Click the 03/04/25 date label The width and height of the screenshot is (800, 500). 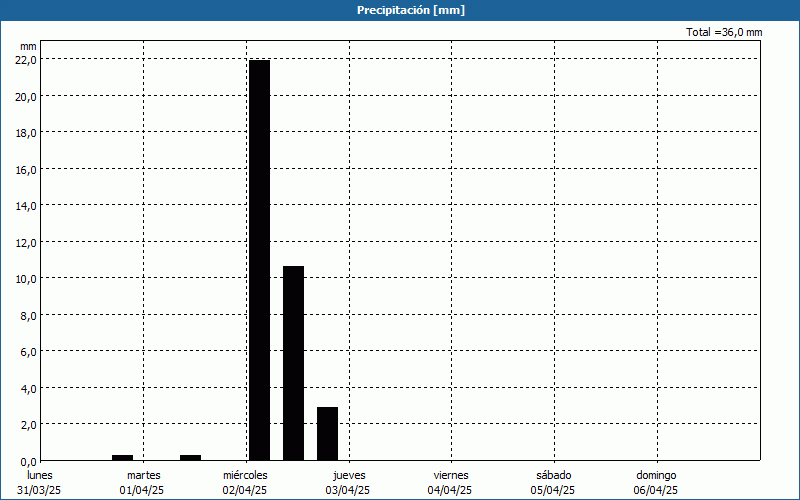(347, 491)
